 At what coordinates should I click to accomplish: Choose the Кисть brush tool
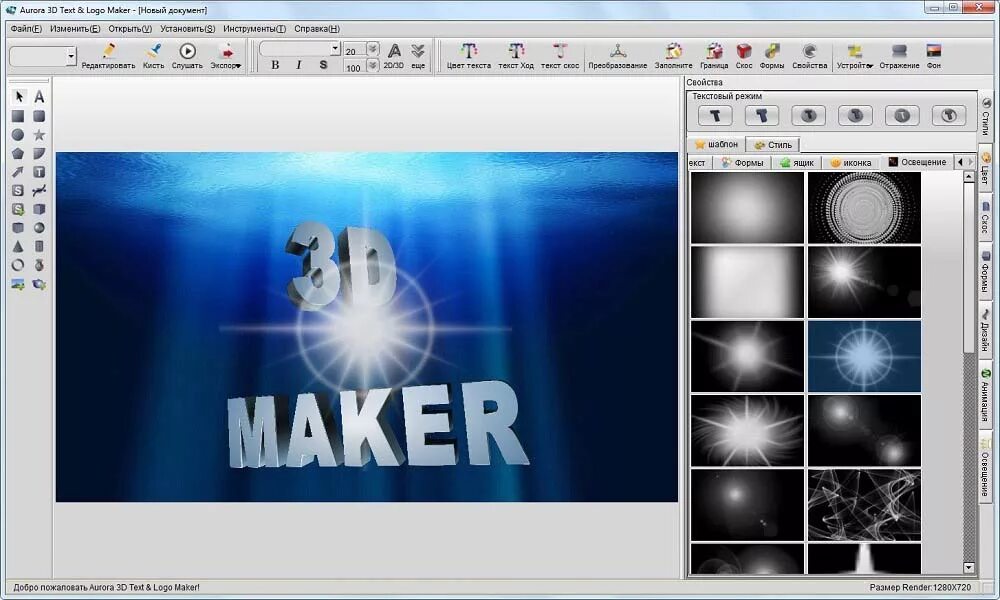click(154, 55)
